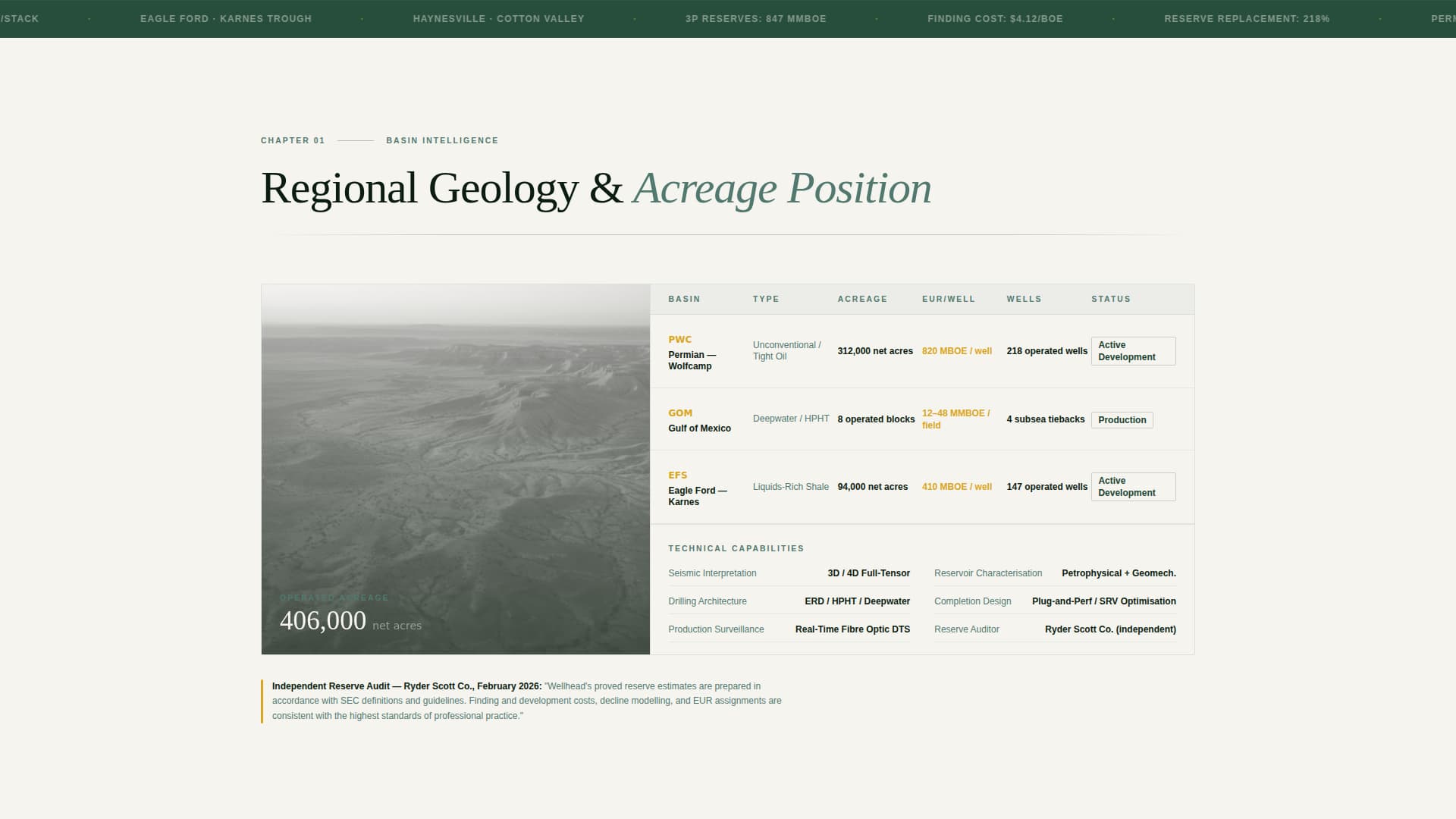The height and width of the screenshot is (819, 1456).
Task: Click the ERD / HPHT / Deepwater value
Action: point(857,601)
